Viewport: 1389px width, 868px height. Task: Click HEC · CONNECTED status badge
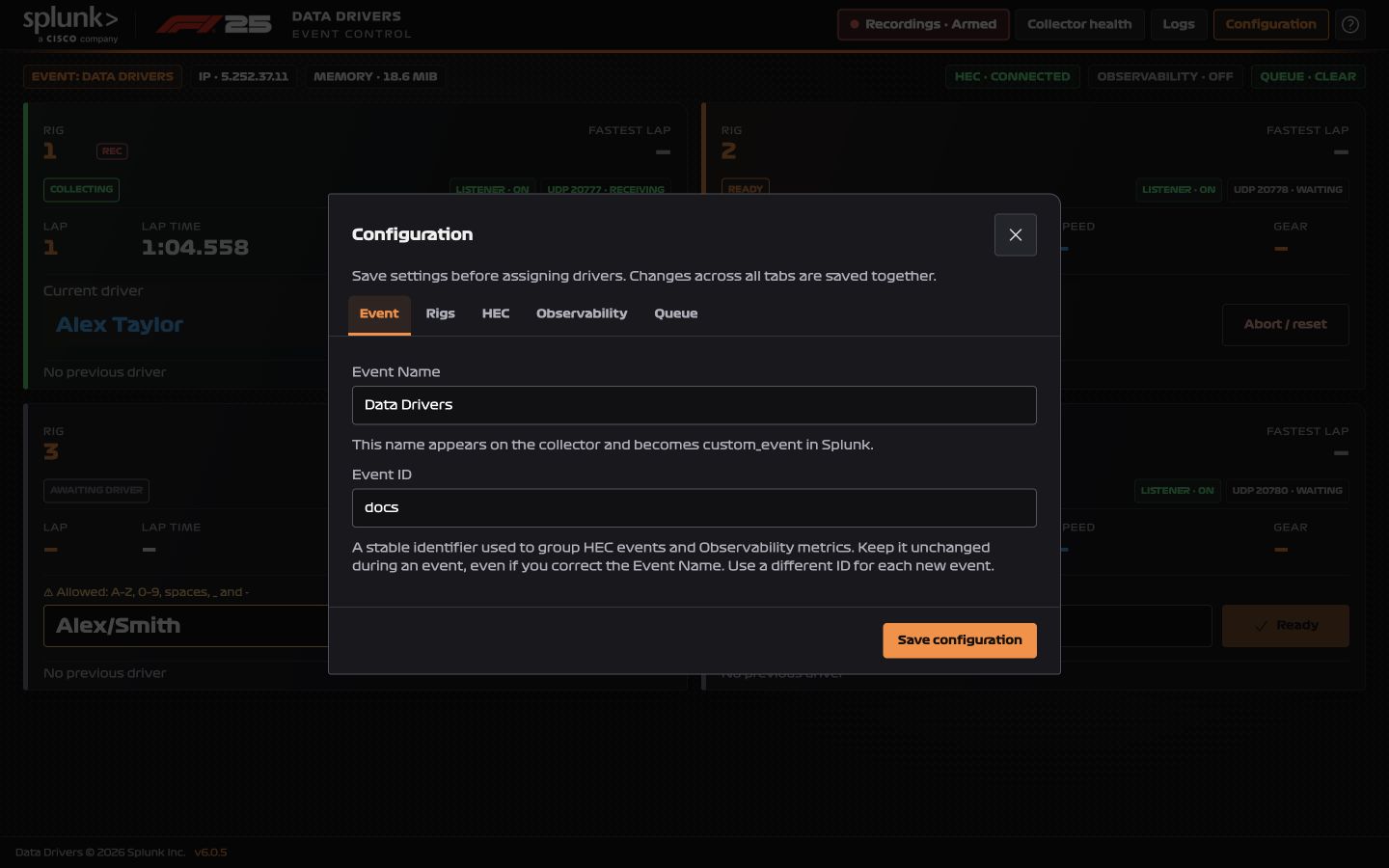click(x=1012, y=77)
